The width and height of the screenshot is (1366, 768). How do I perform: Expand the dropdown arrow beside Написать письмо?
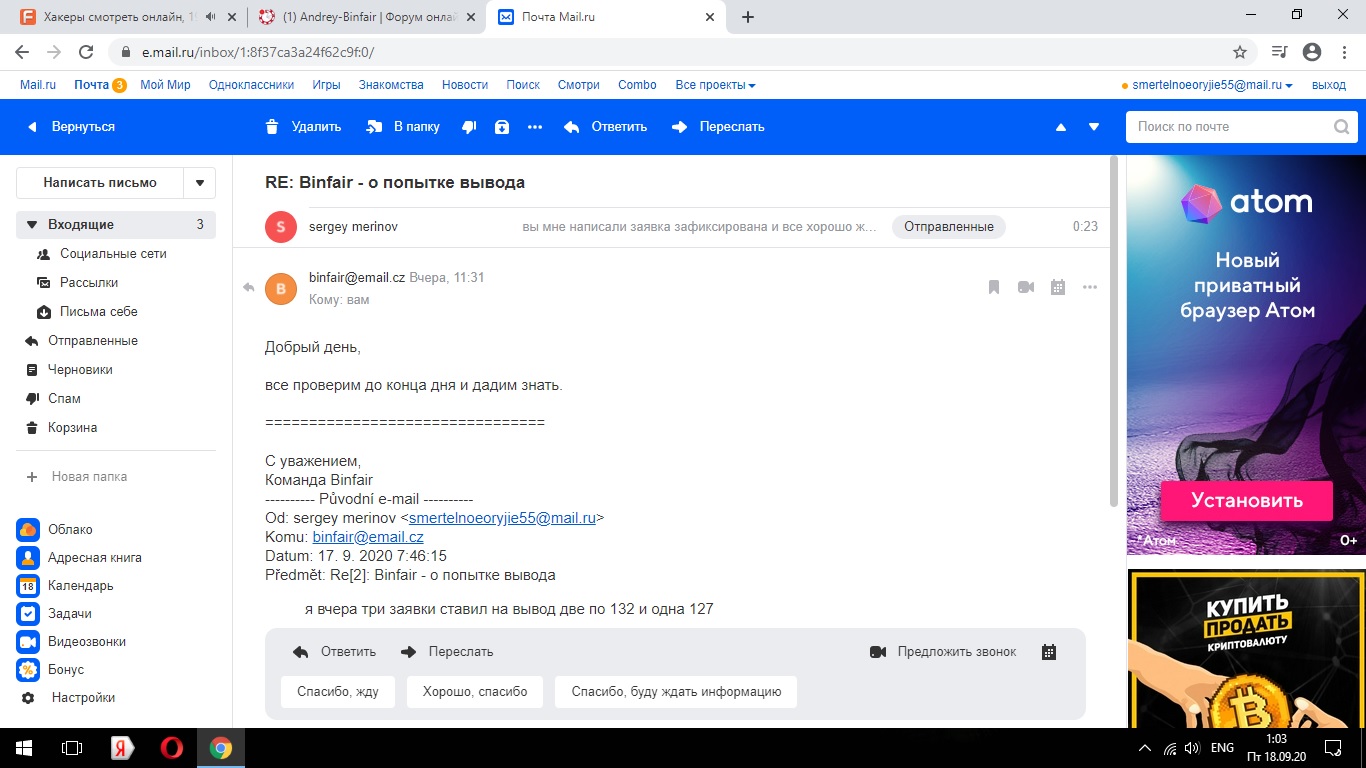[x=200, y=183]
